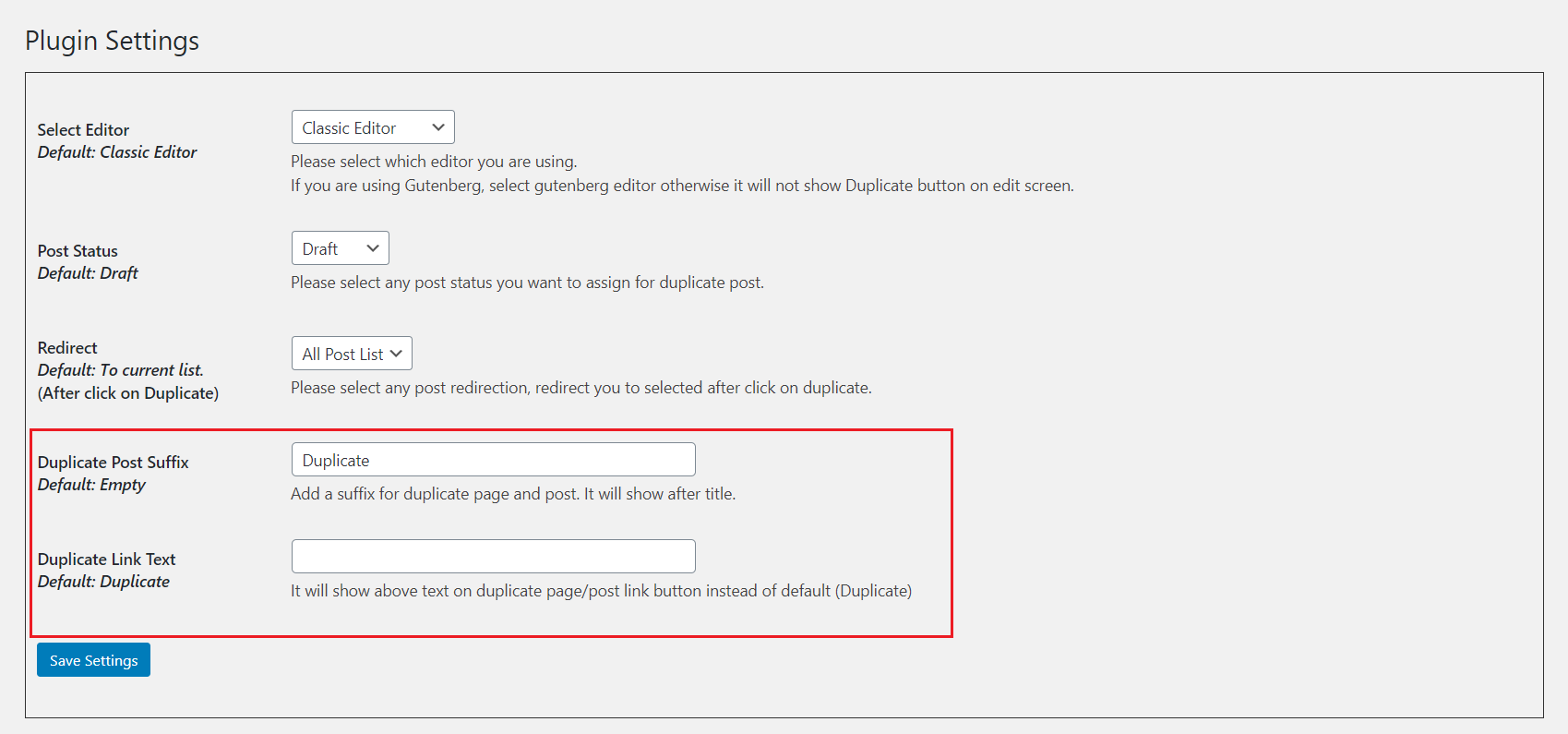Image resolution: width=1568 pixels, height=734 pixels.
Task: Click the 'Please select any post status' help text
Action: [527, 283]
